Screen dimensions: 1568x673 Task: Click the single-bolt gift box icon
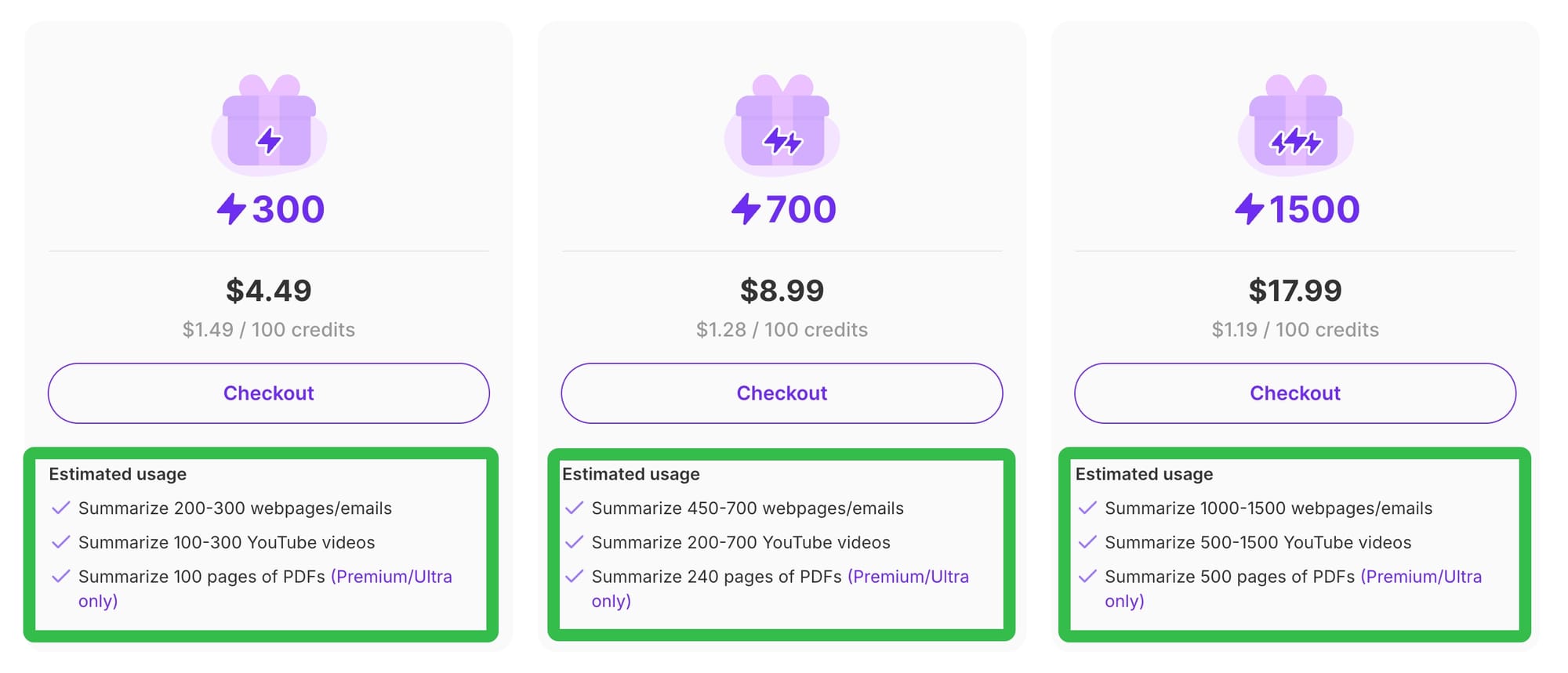[x=269, y=124]
